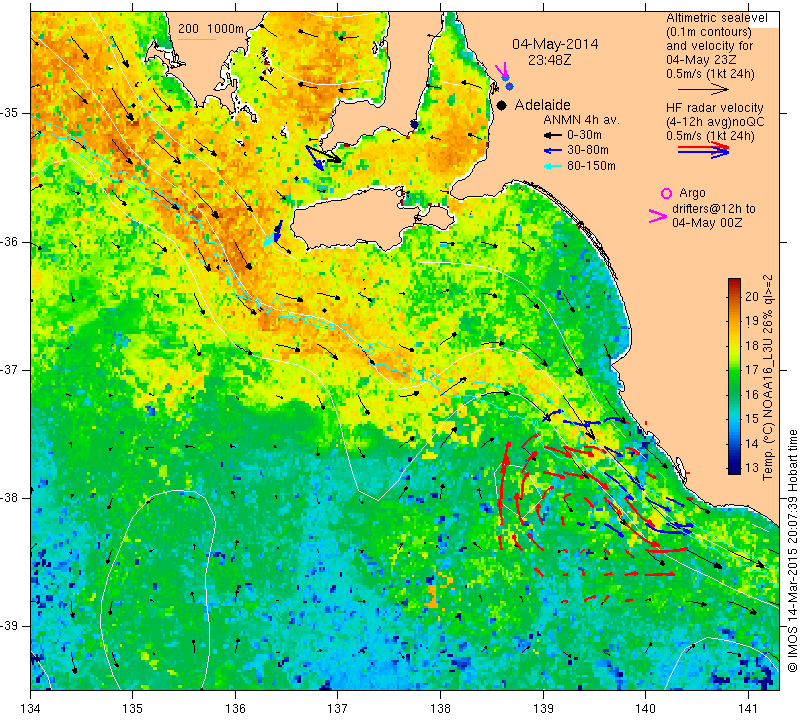Click the time label 23:48Z

pos(549,60)
